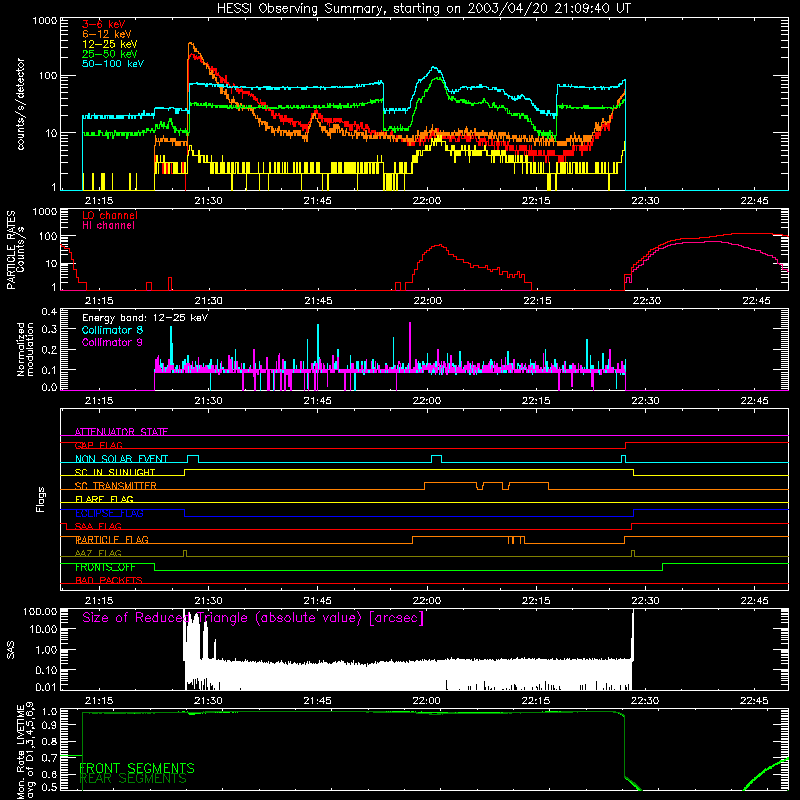Choose the cyan 50-100 keV legend label
This screenshot has height=800, width=800.
113,64
